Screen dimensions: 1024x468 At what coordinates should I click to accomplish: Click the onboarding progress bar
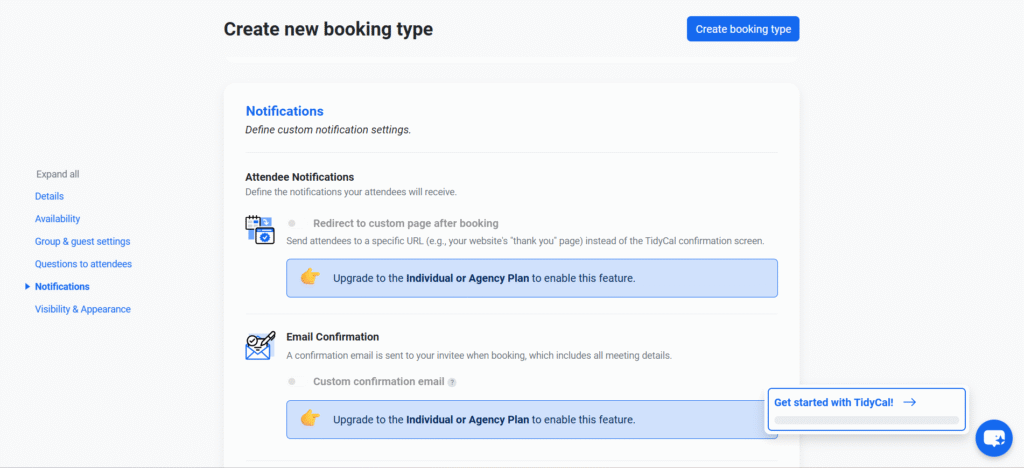tap(866, 421)
